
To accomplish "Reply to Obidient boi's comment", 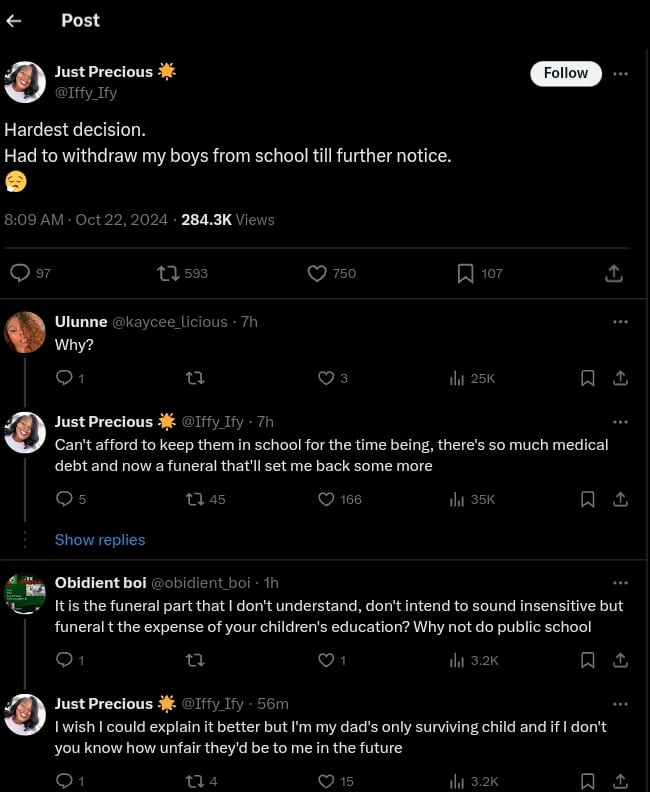I will pos(64,660).
